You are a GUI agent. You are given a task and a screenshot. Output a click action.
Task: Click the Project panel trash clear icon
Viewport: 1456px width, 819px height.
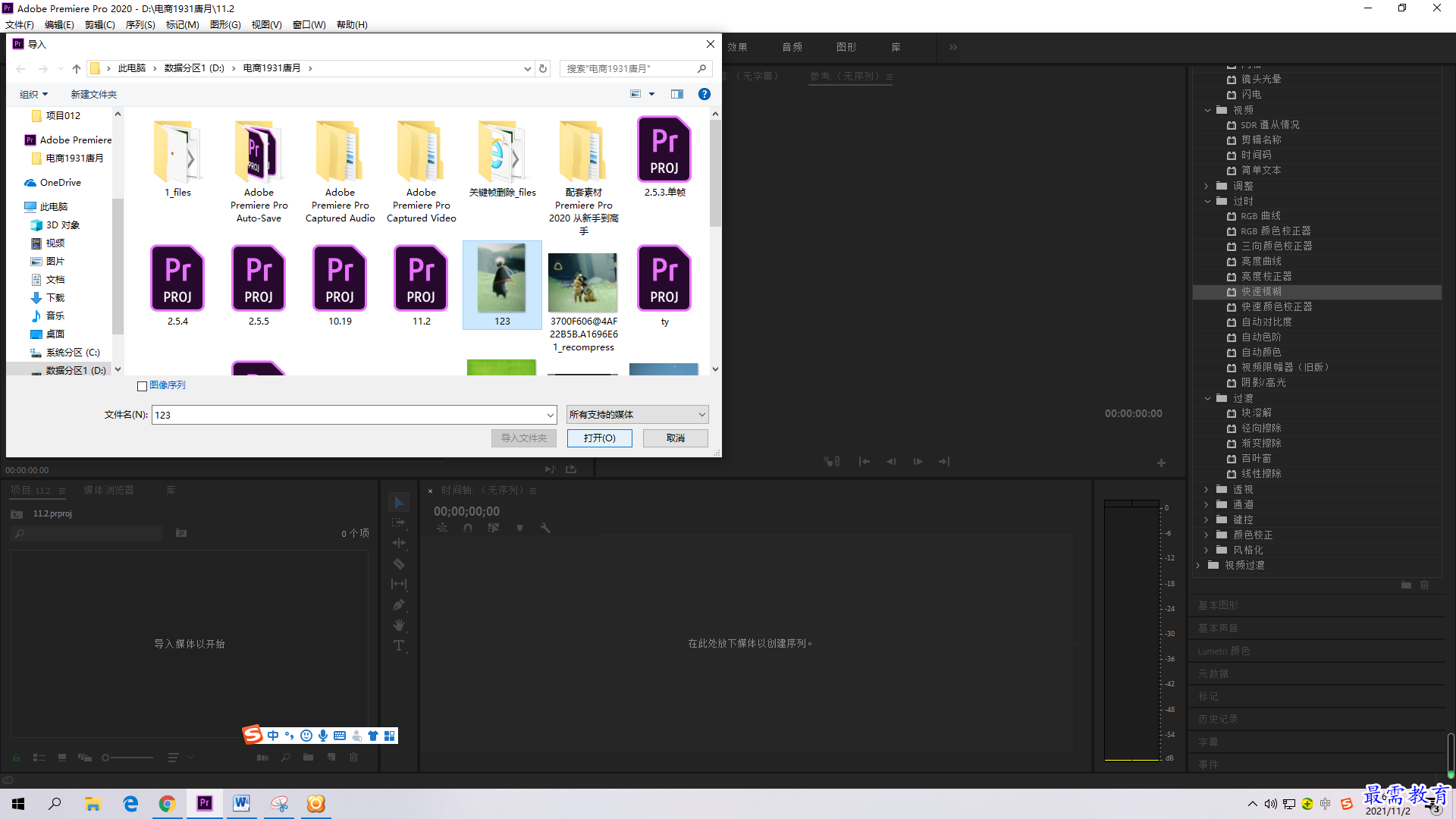pyautogui.click(x=353, y=757)
